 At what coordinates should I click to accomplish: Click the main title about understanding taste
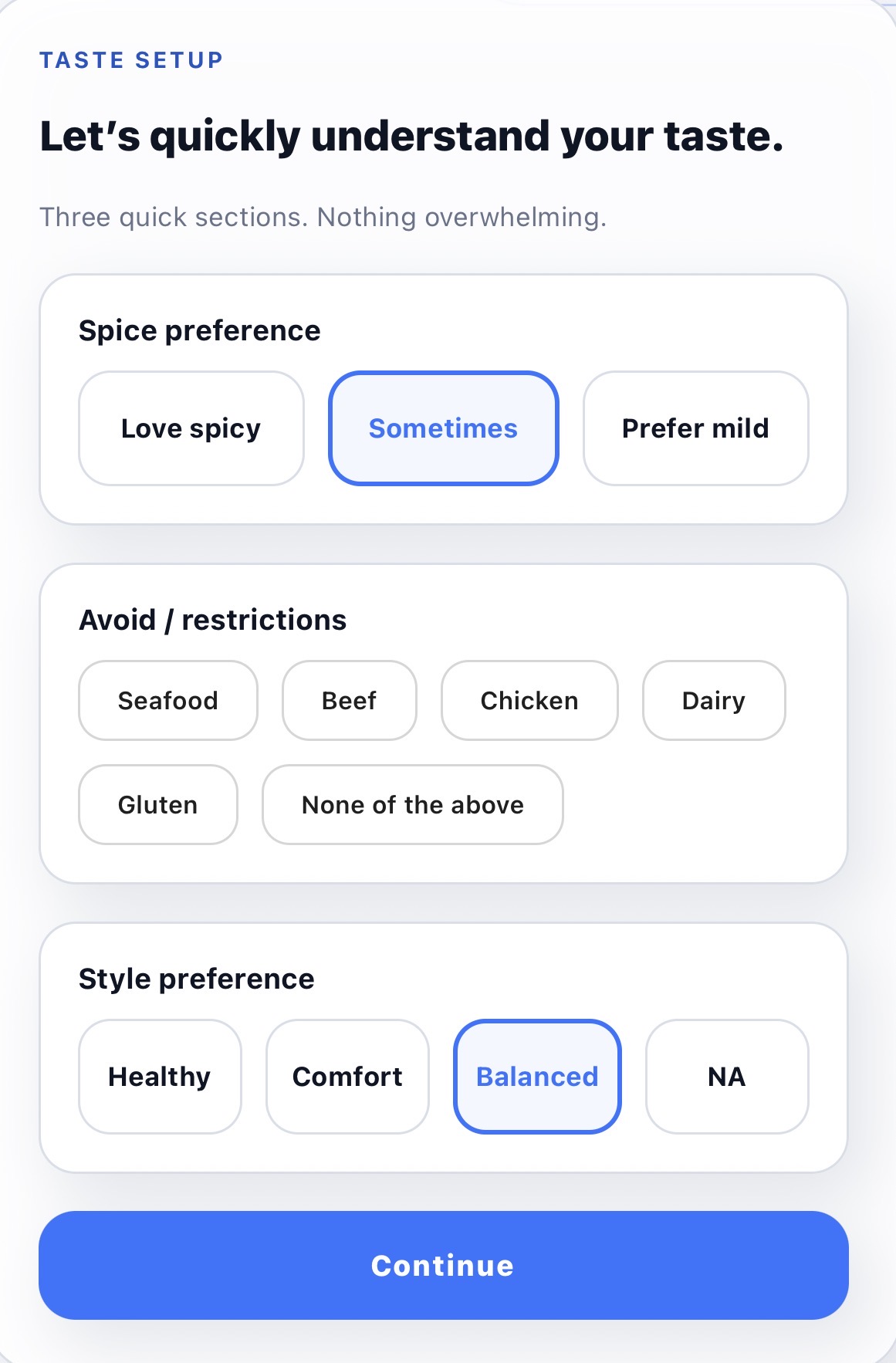coord(411,136)
